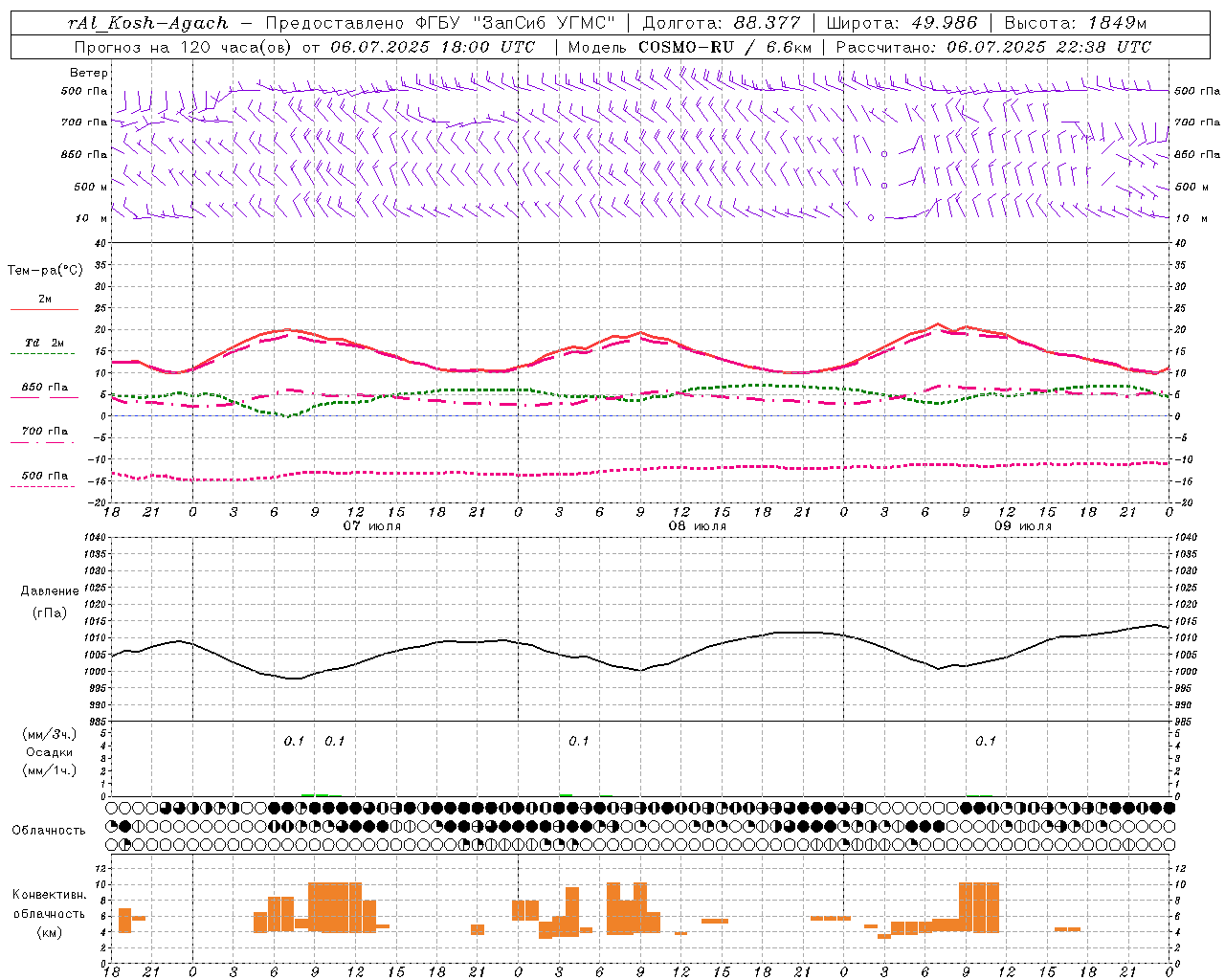Click the 09 июля date label
Image resolution: width=1225 pixels, height=980 pixels.
click(x=1023, y=526)
